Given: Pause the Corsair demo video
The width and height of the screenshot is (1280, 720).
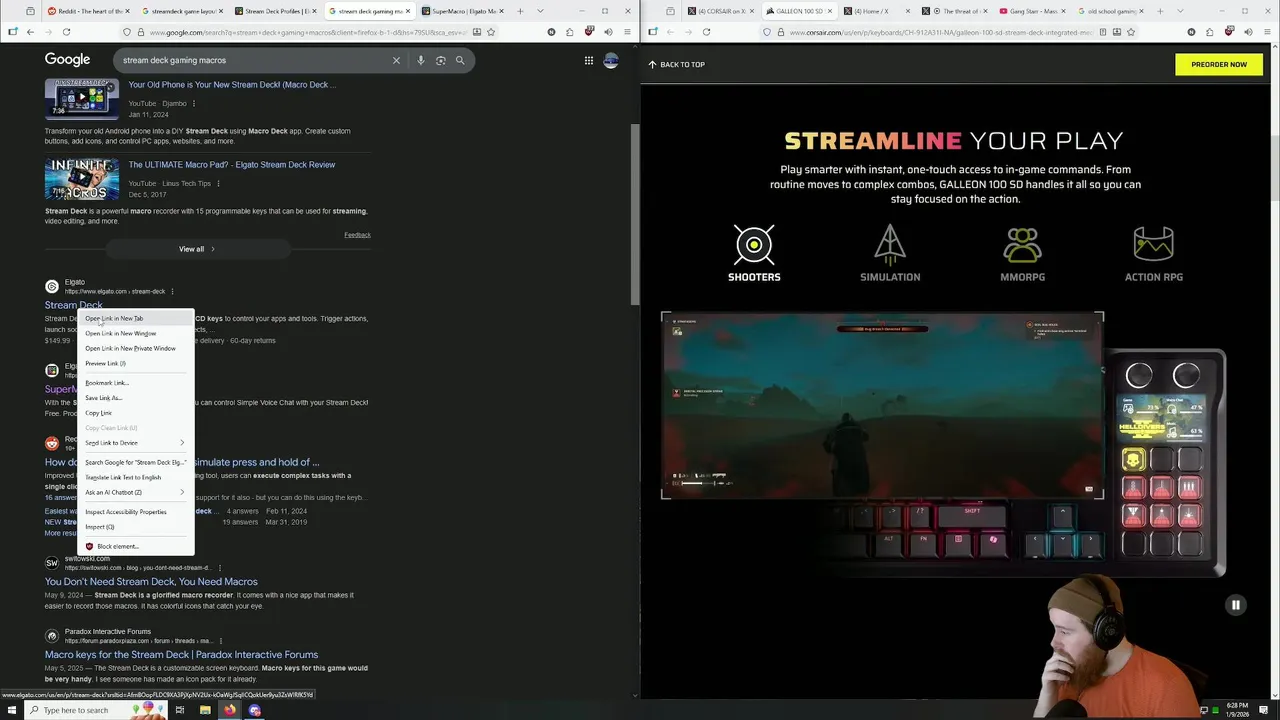Looking at the screenshot, I should click(1236, 605).
